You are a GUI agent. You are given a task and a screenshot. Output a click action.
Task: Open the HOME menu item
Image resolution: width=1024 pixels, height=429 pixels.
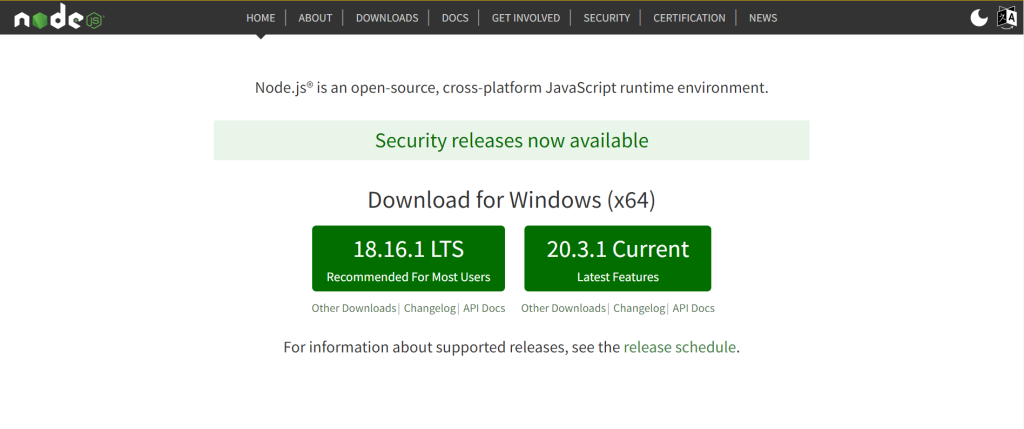260,18
